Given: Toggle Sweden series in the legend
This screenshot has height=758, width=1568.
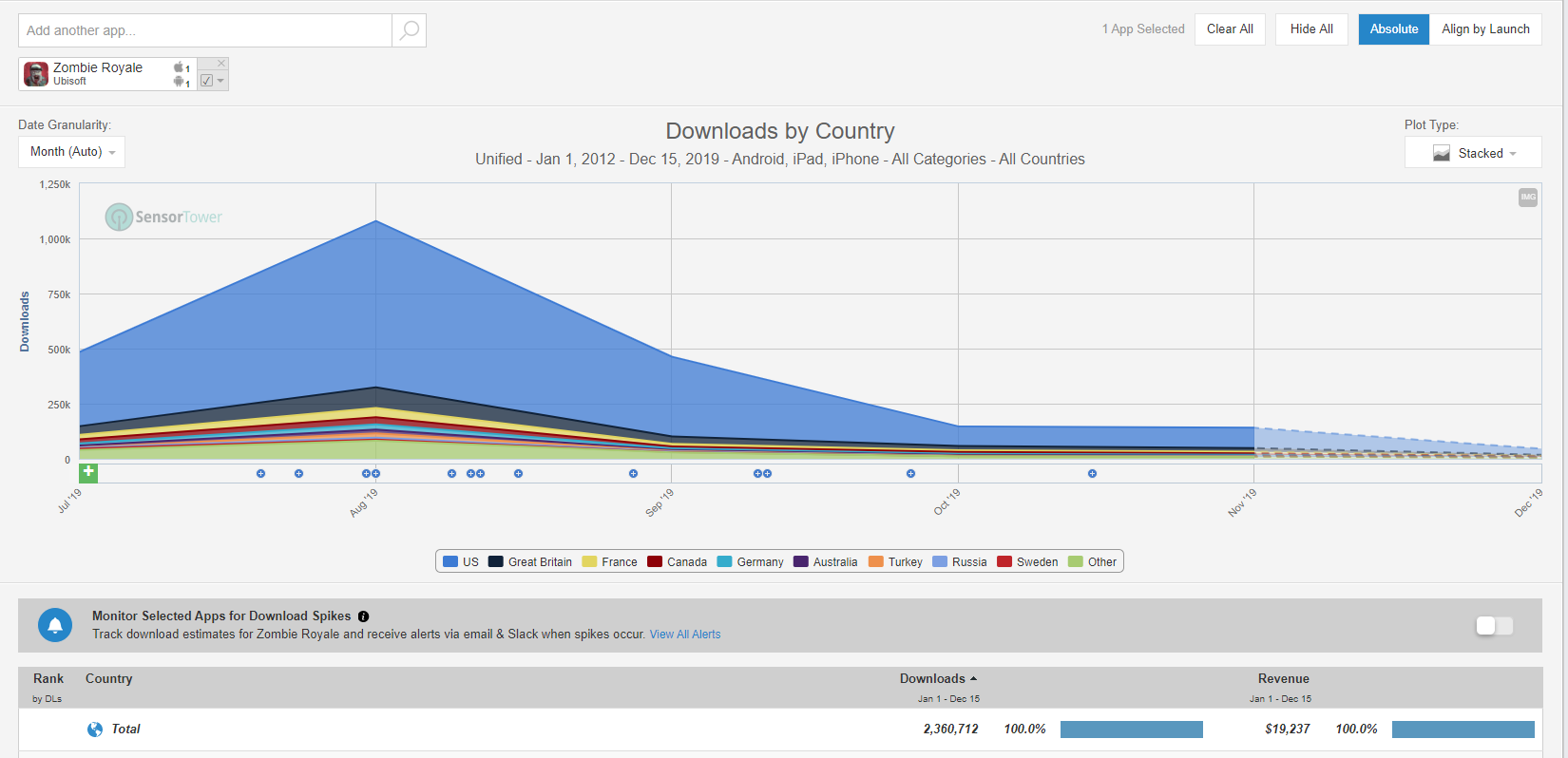Looking at the screenshot, I should 1027,562.
